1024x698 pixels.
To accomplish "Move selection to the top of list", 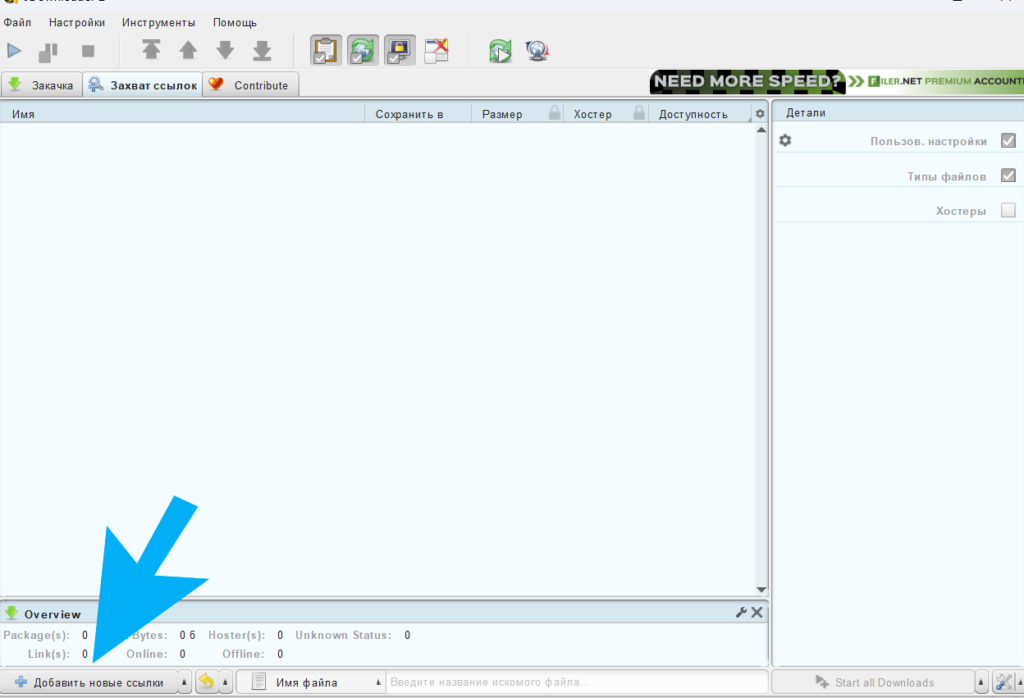I will pyautogui.click(x=151, y=50).
